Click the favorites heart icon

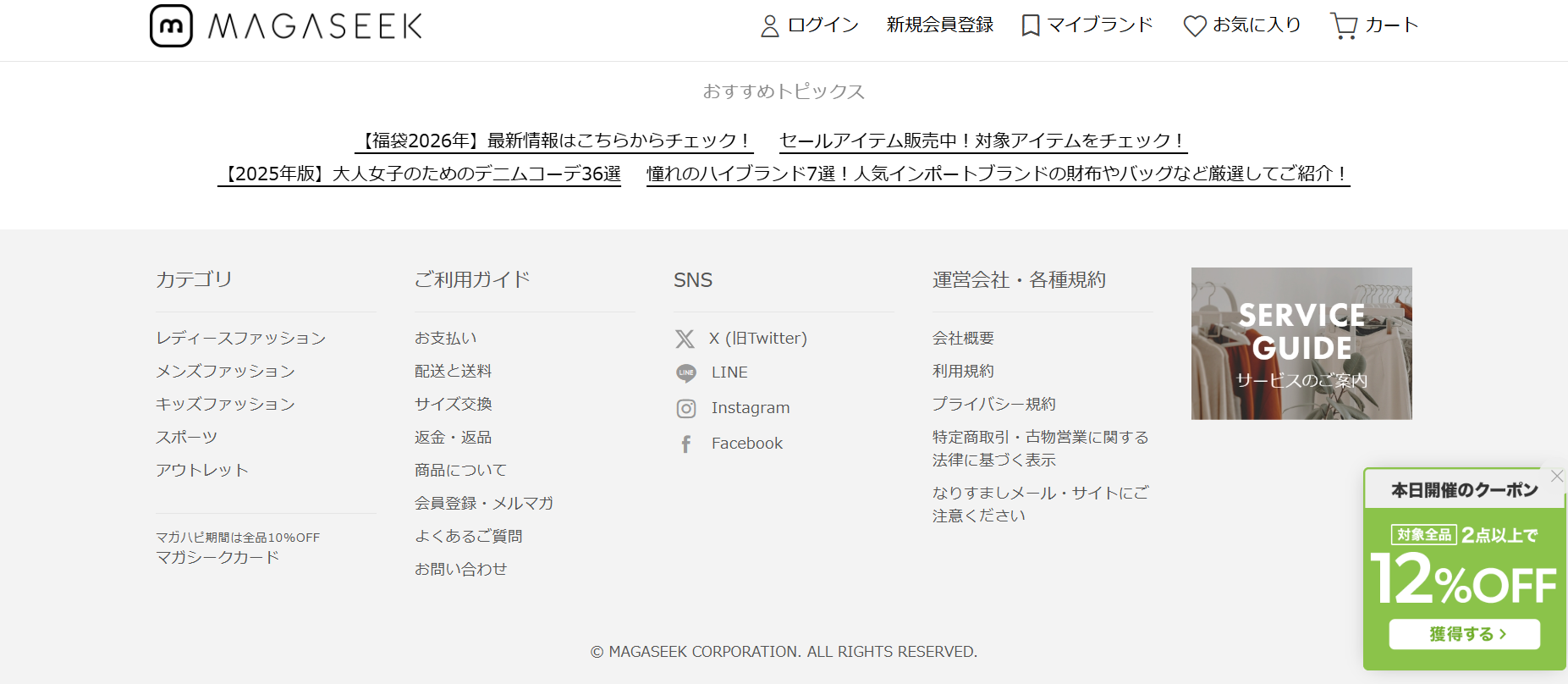(x=1194, y=26)
